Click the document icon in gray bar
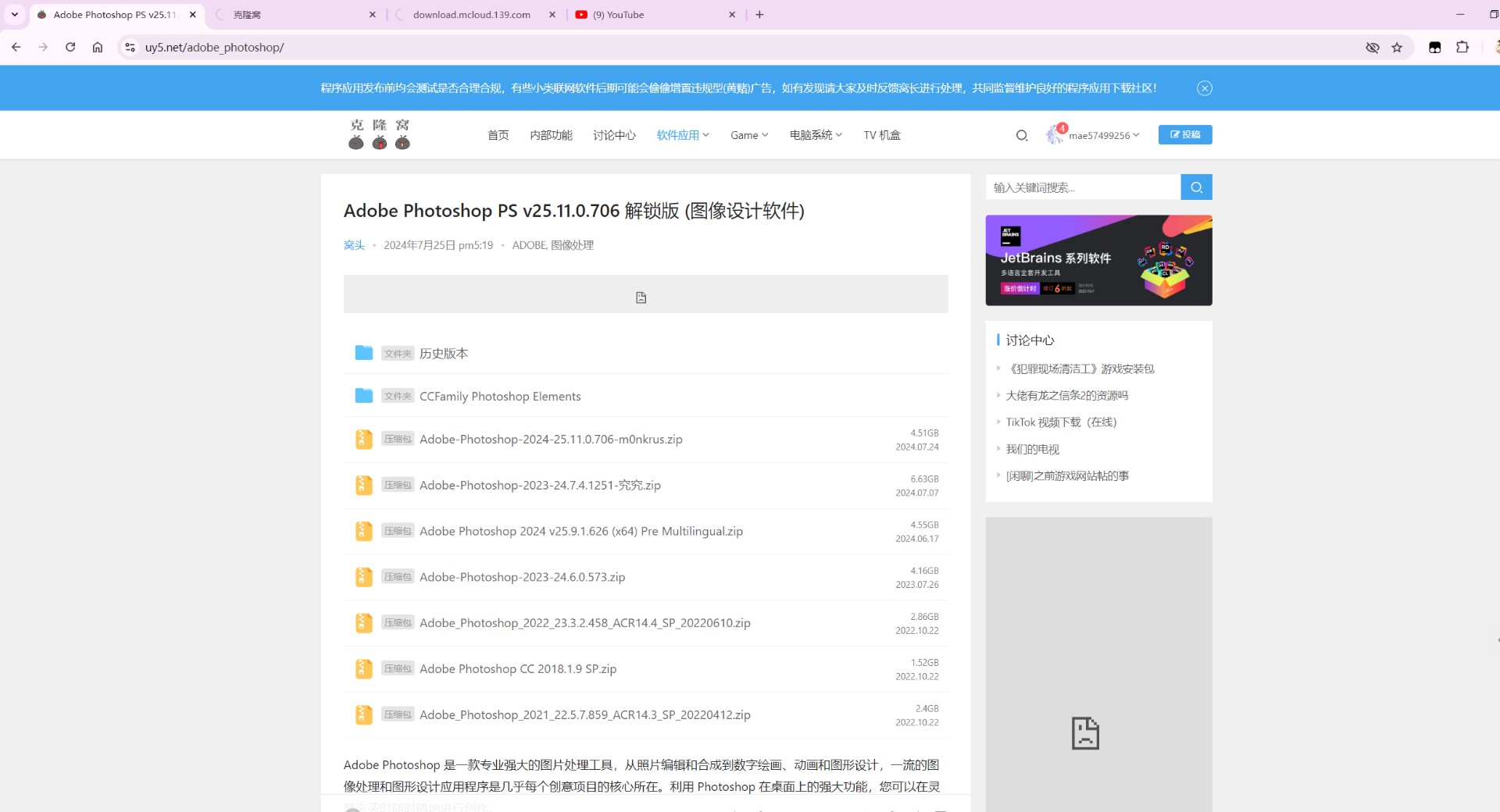Viewport: 1500px width, 812px height. (641, 297)
